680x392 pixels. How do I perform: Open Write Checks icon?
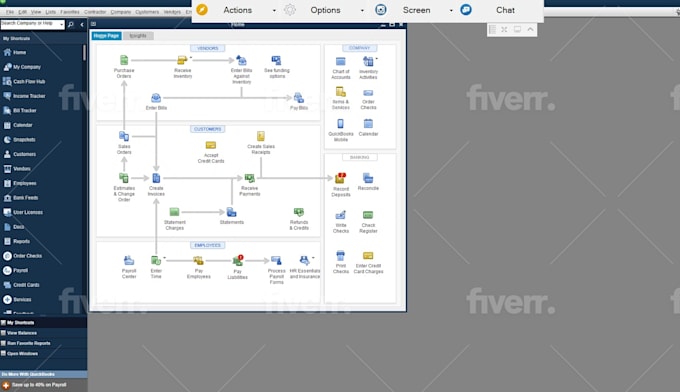point(341,215)
